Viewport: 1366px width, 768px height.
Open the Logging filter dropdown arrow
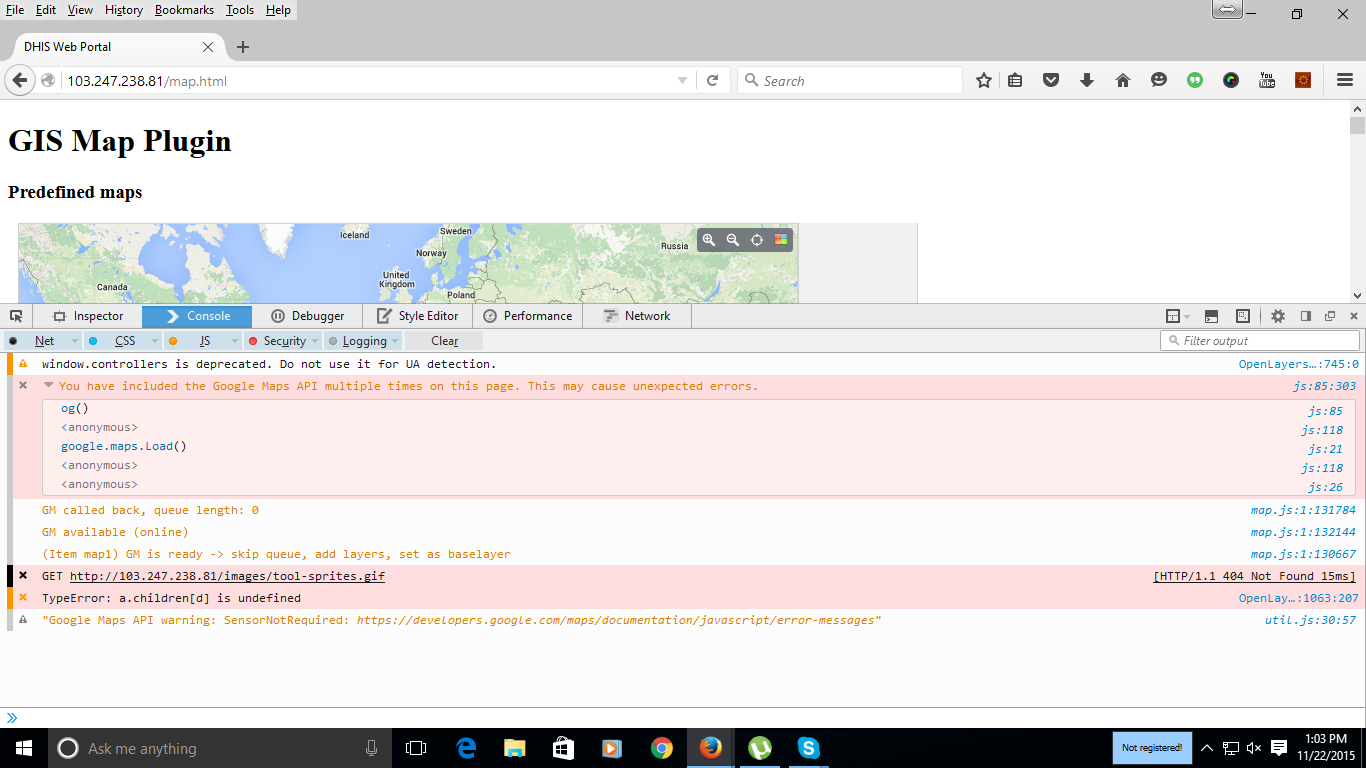click(x=394, y=341)
